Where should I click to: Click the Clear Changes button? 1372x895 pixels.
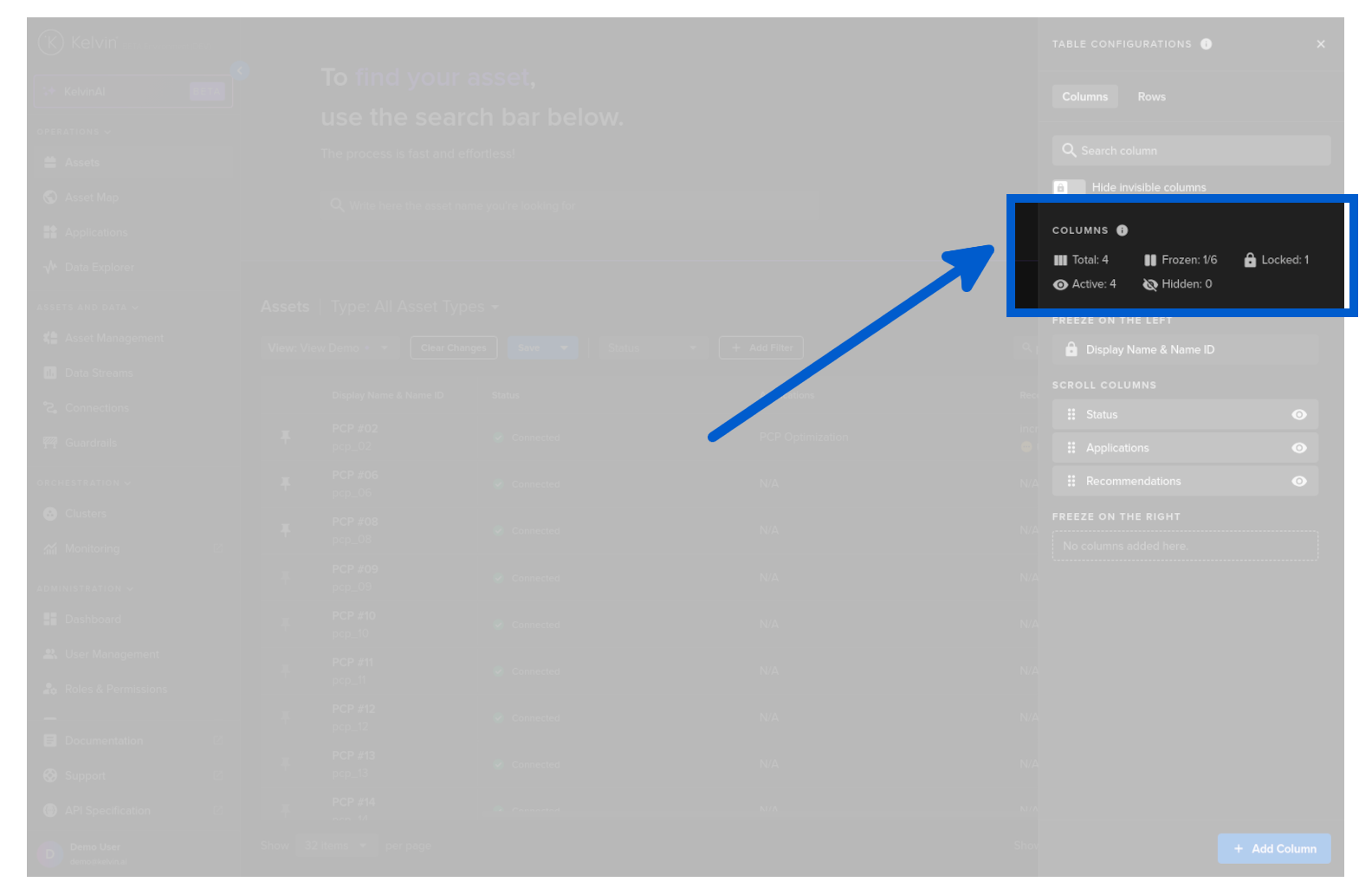click(453, 348)
